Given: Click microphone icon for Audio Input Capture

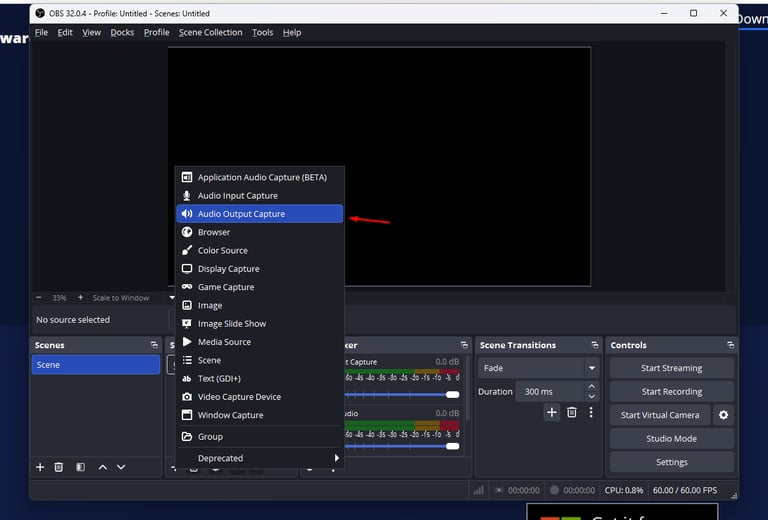Looking at the screenshot, I should 187,195.
